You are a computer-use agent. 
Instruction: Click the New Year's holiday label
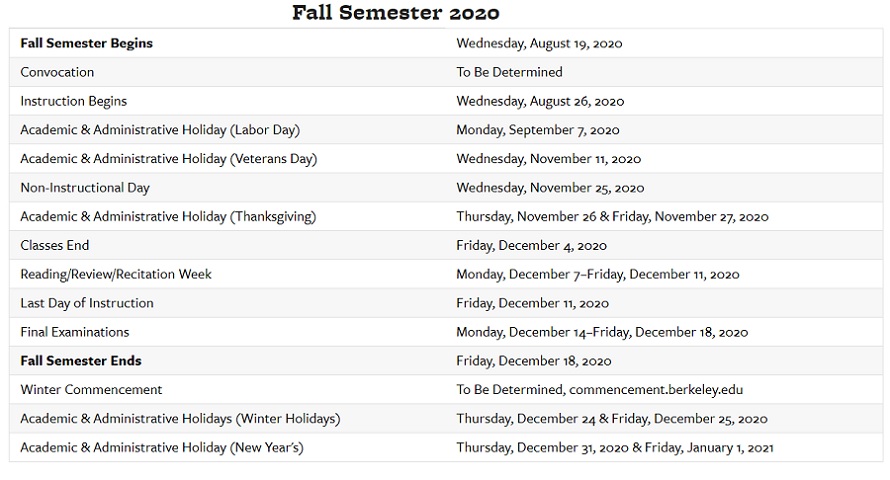tap(162, 448)
